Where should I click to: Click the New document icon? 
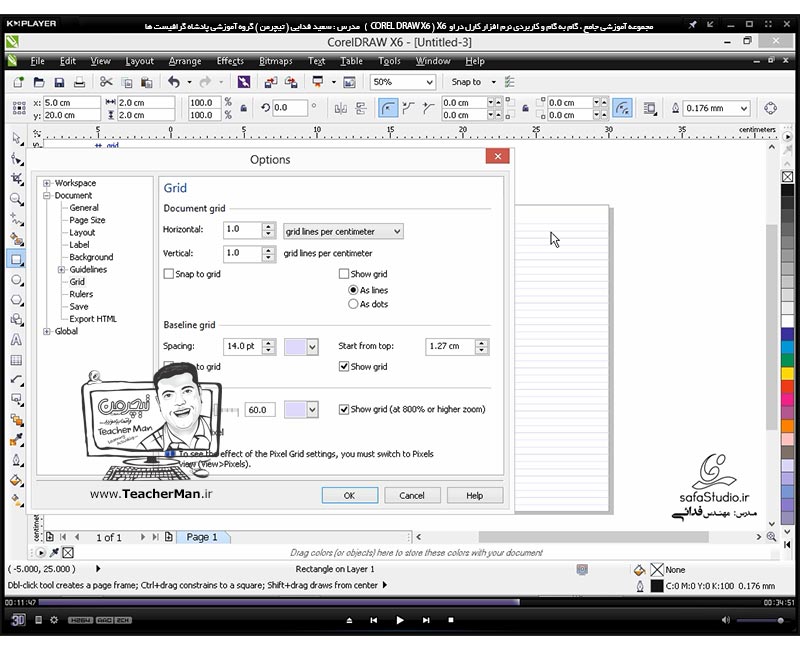click(x=18, y=82)
